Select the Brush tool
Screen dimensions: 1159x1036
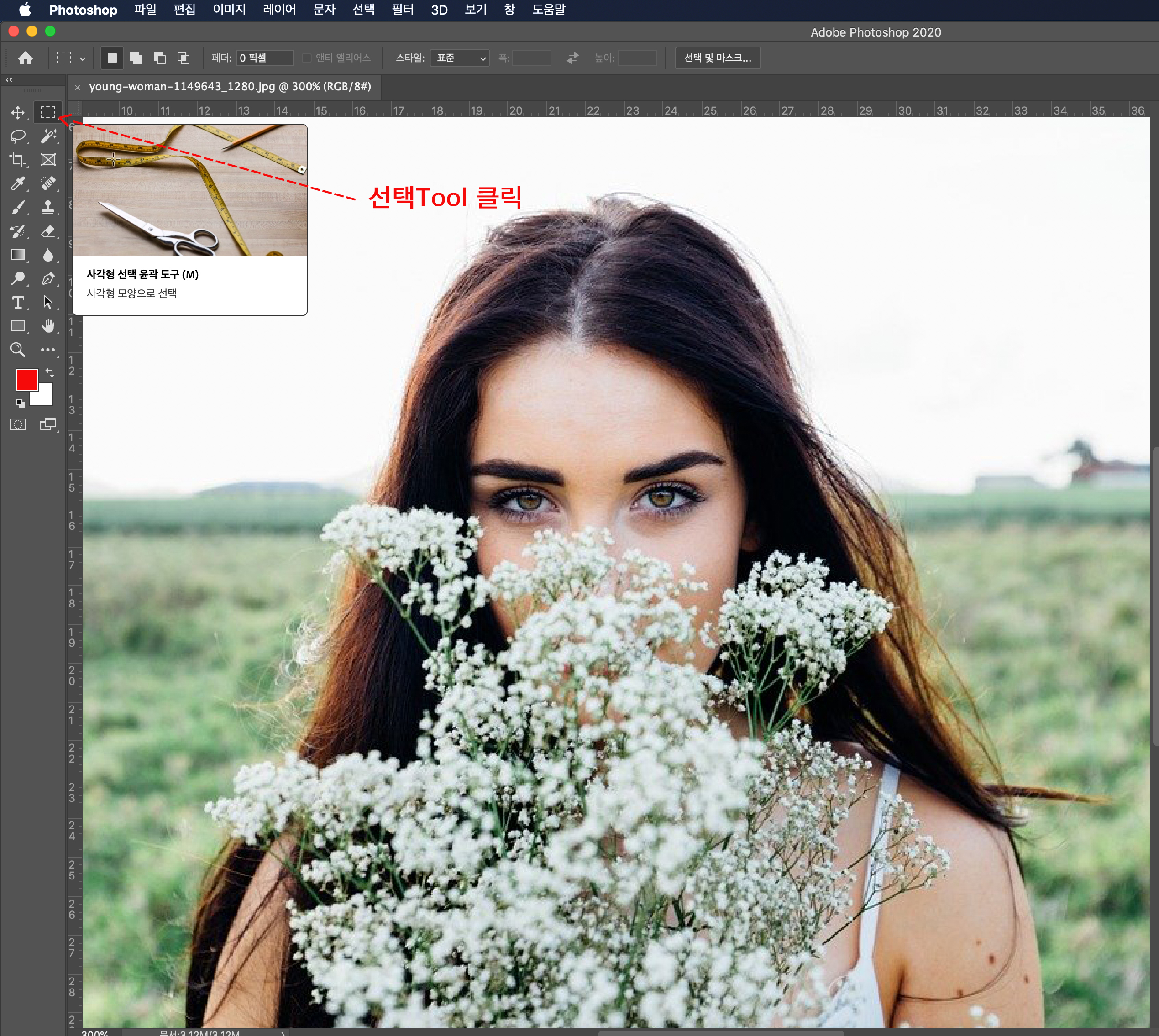[18, 207]
